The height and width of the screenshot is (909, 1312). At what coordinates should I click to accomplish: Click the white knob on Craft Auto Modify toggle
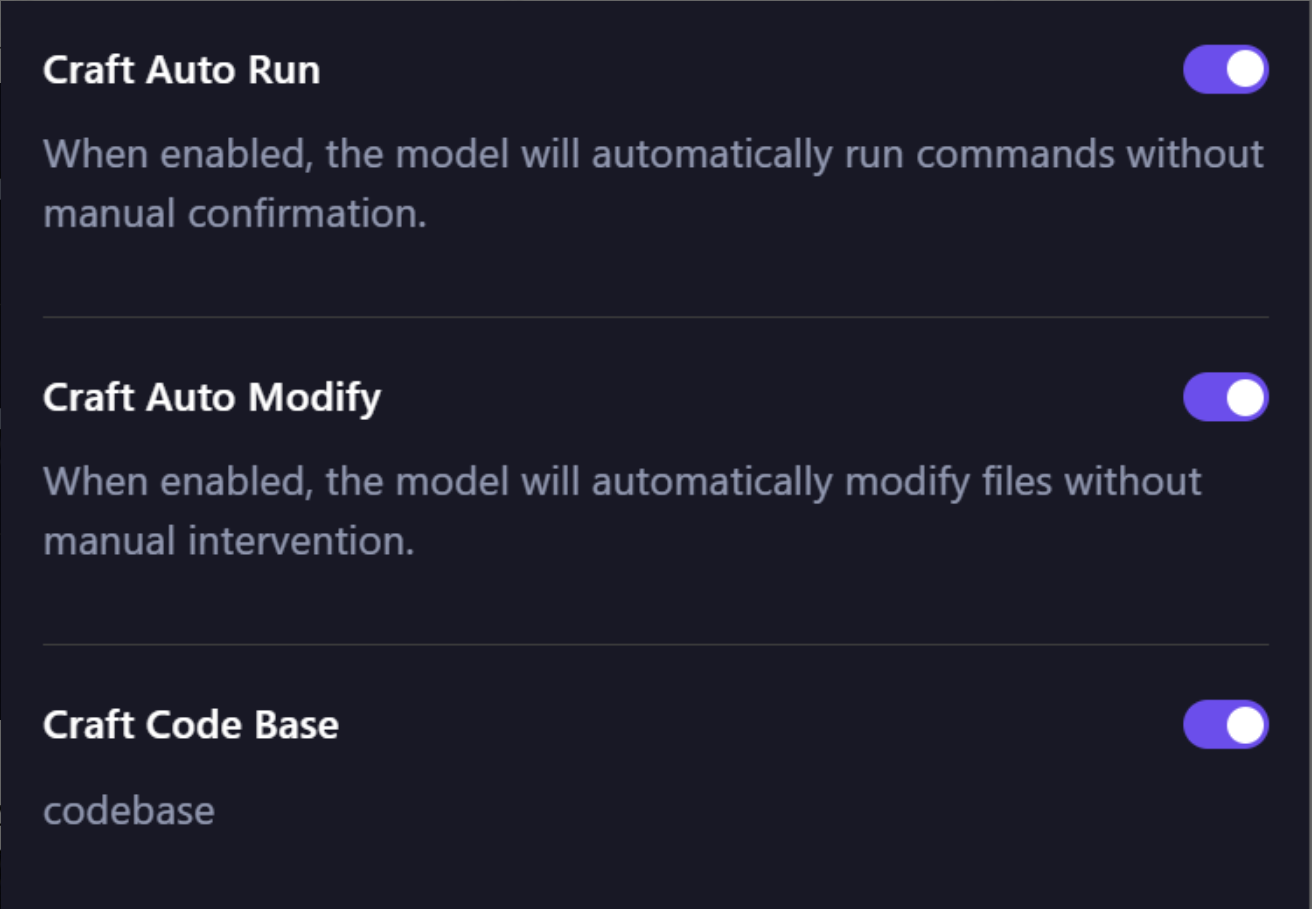click(1245, 397)
